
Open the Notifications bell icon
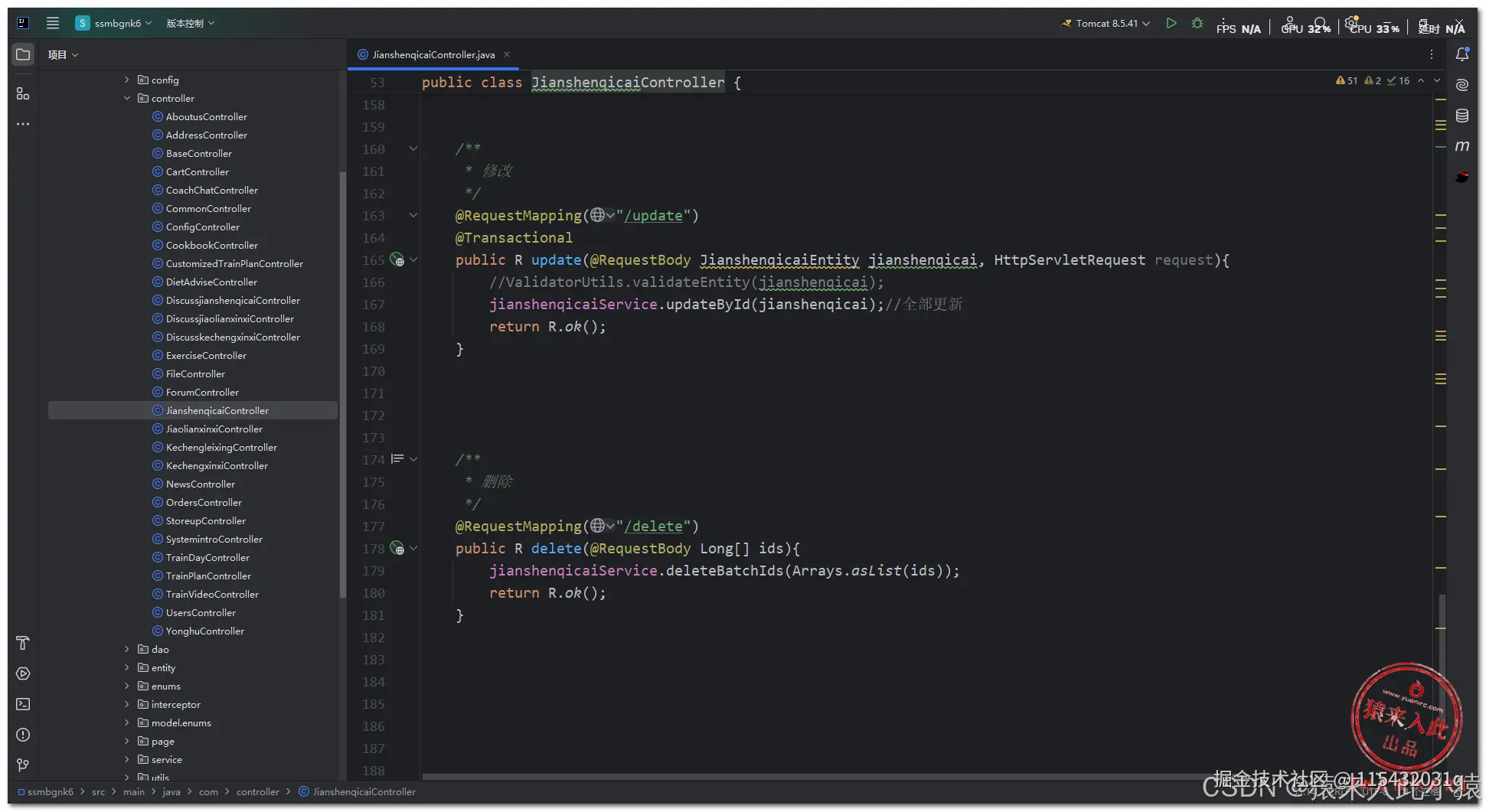(x=1462, y=54)
